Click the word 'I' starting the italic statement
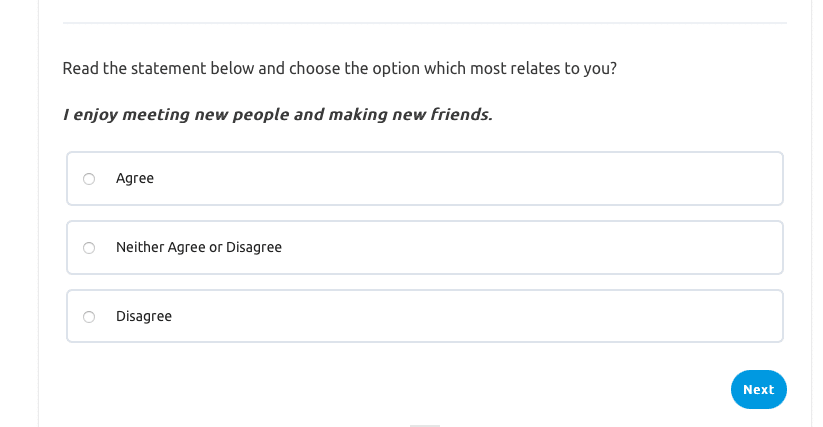 tap(66, 115)
